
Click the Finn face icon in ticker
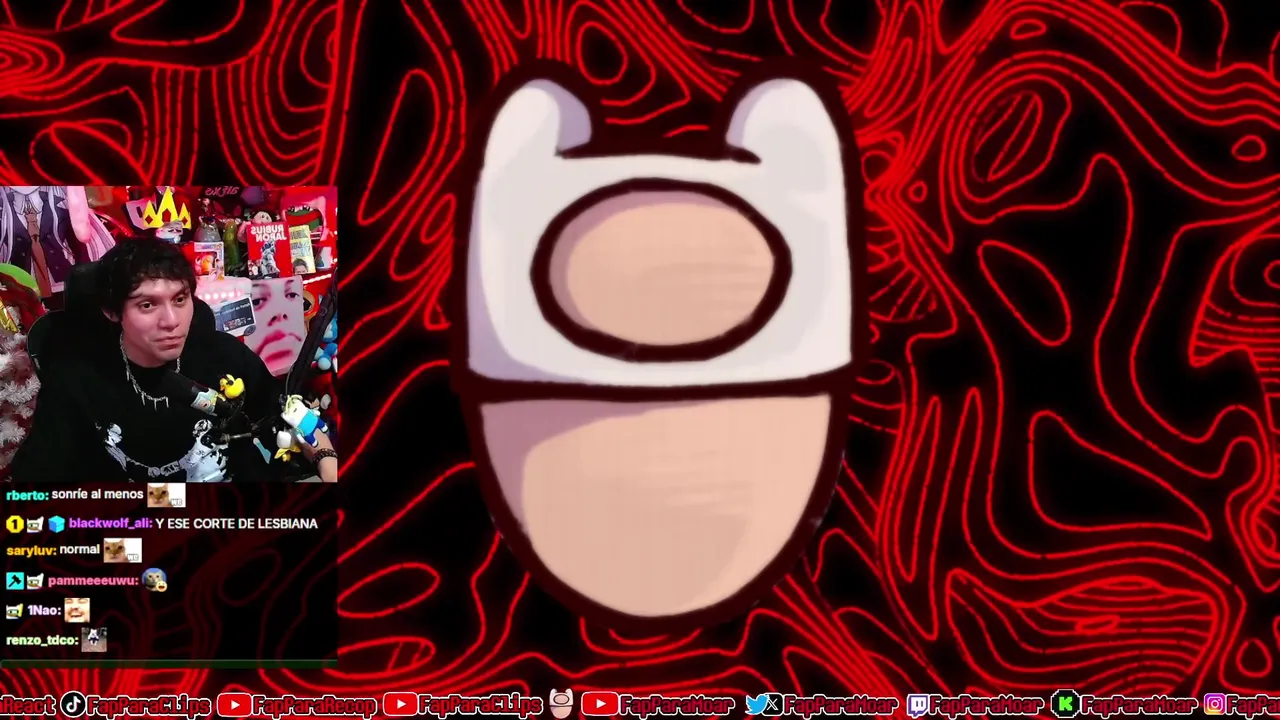point(561,703)
